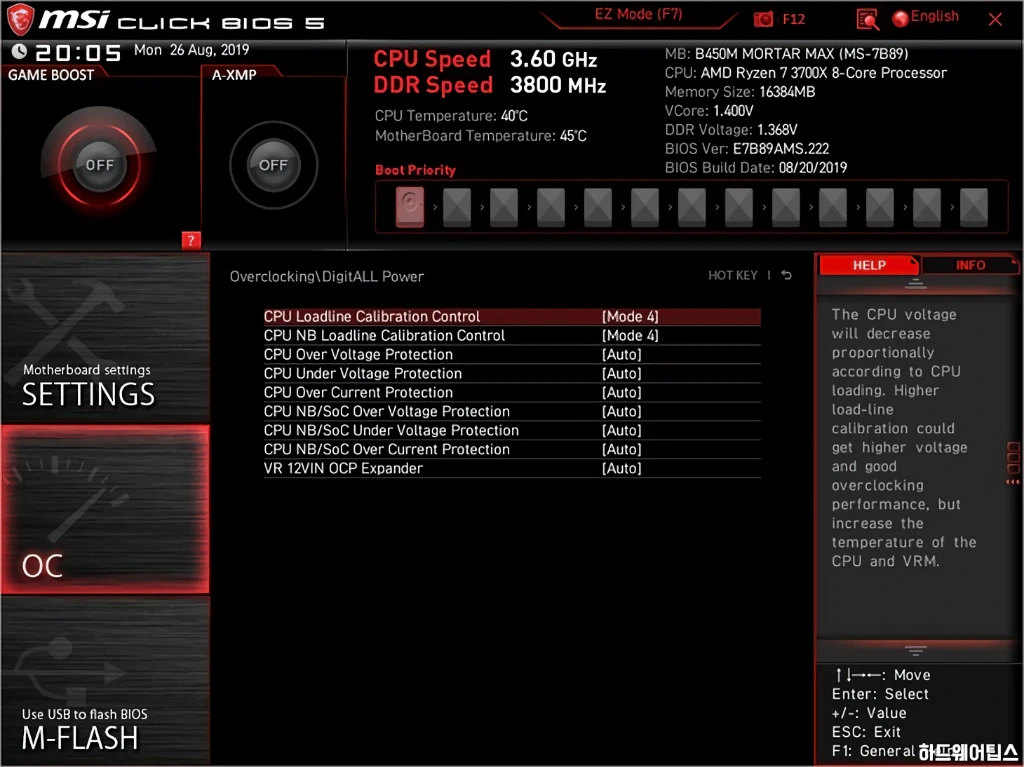Select the VR 12VIN OCP Expander row label

pyautogui.click(x=343, y=468)
